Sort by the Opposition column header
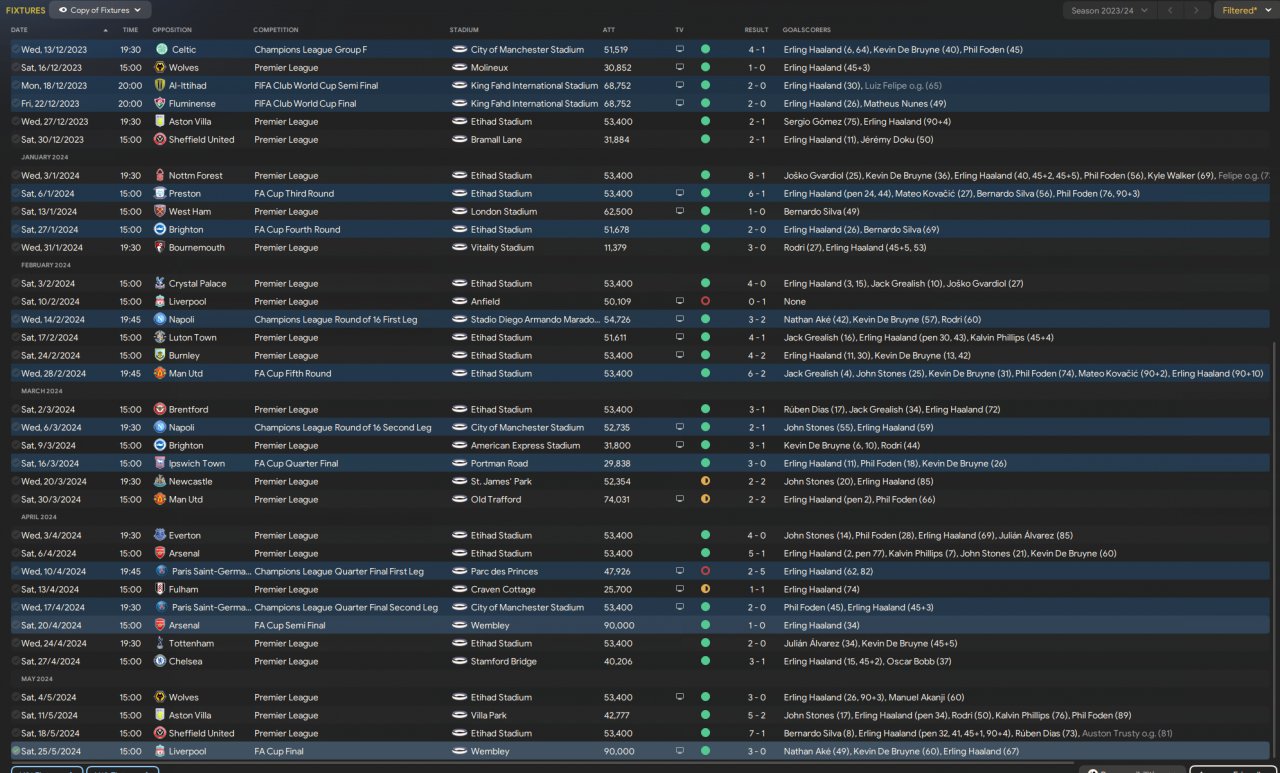Image resolution: width=1280 pixels, height=773 pixels. pyautogui.click(x=173, y=30)
